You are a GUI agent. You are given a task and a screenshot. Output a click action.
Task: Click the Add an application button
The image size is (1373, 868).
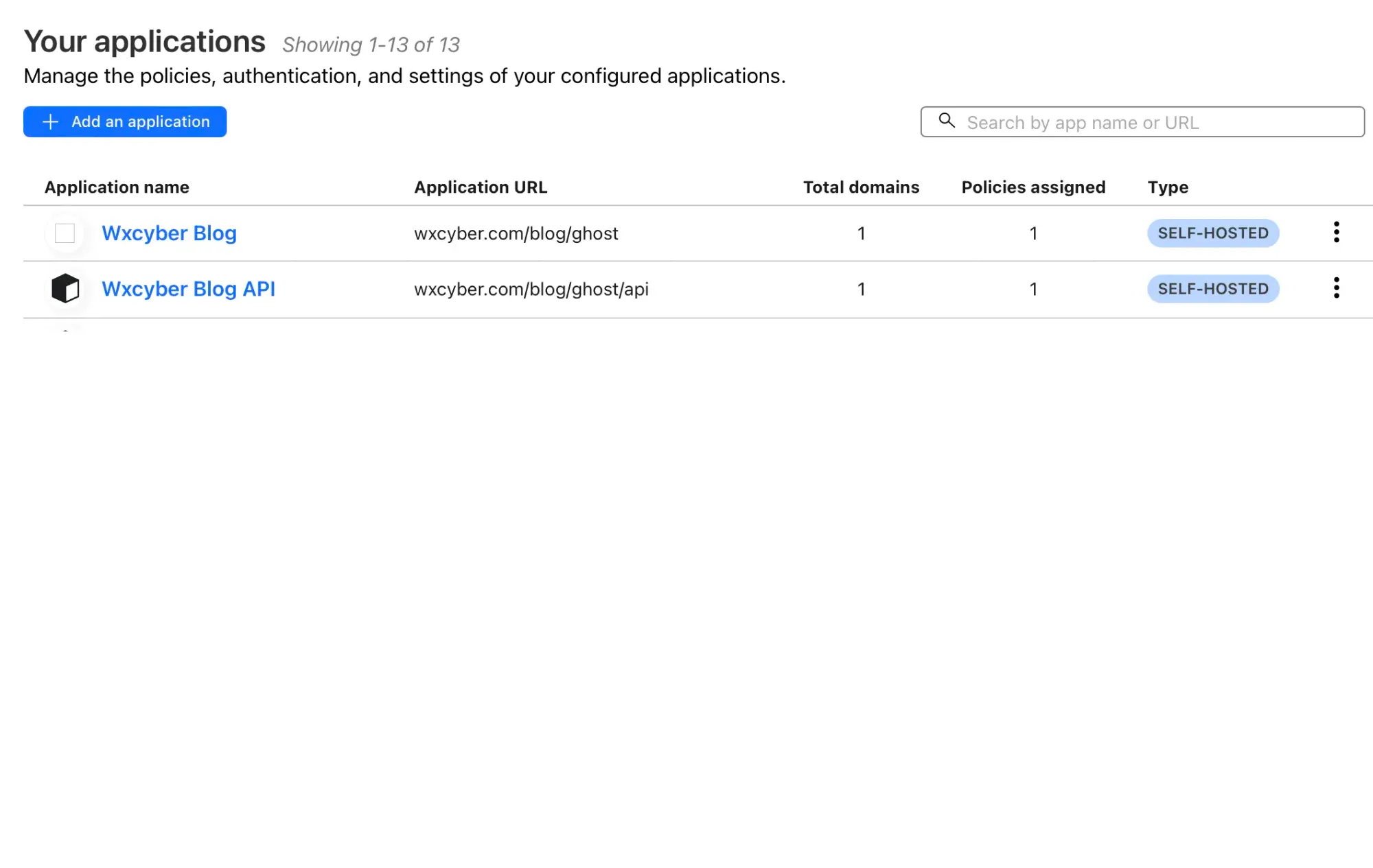pos(124,121)
